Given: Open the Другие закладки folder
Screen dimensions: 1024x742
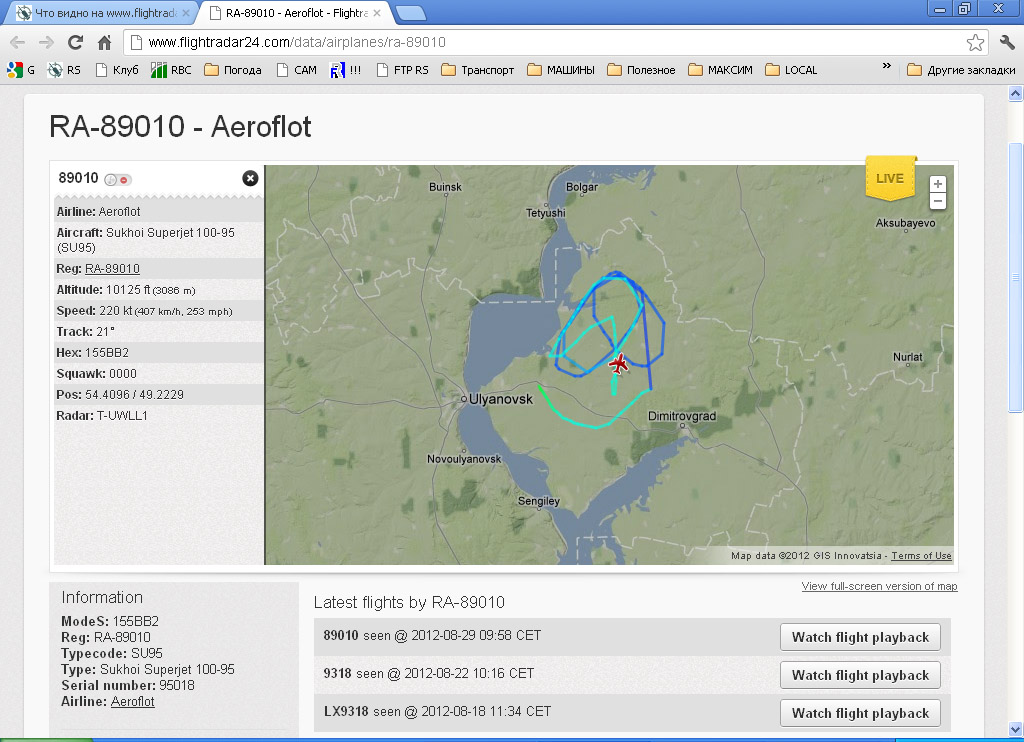Looking at the screenshot, I should (x=961, y=70).
